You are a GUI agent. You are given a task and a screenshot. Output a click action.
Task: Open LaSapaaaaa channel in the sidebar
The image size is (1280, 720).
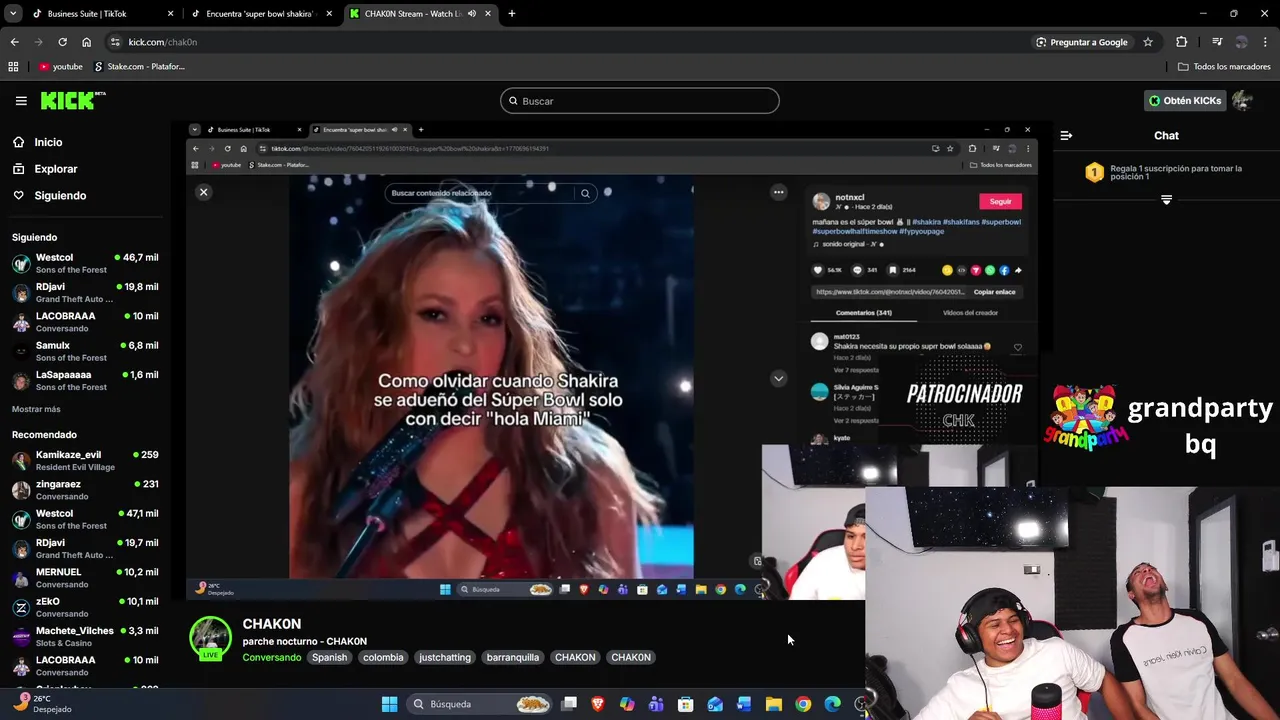coord(85,380)
